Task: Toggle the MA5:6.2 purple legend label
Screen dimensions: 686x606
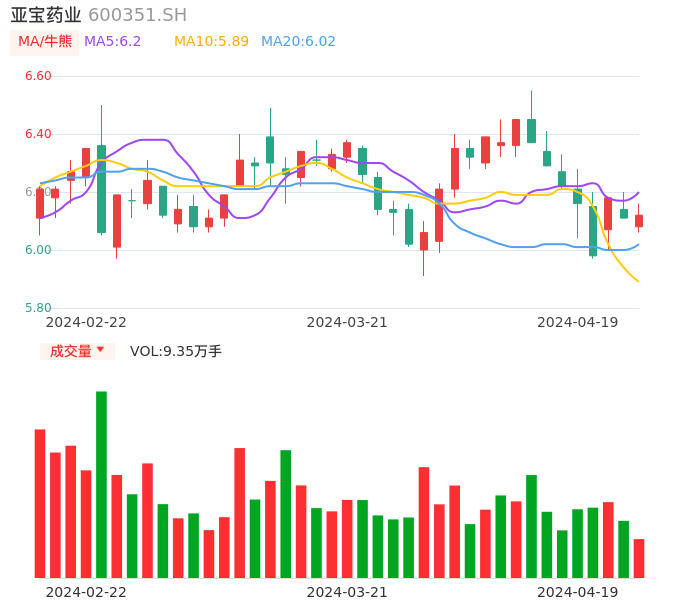Action: (112, 42)
